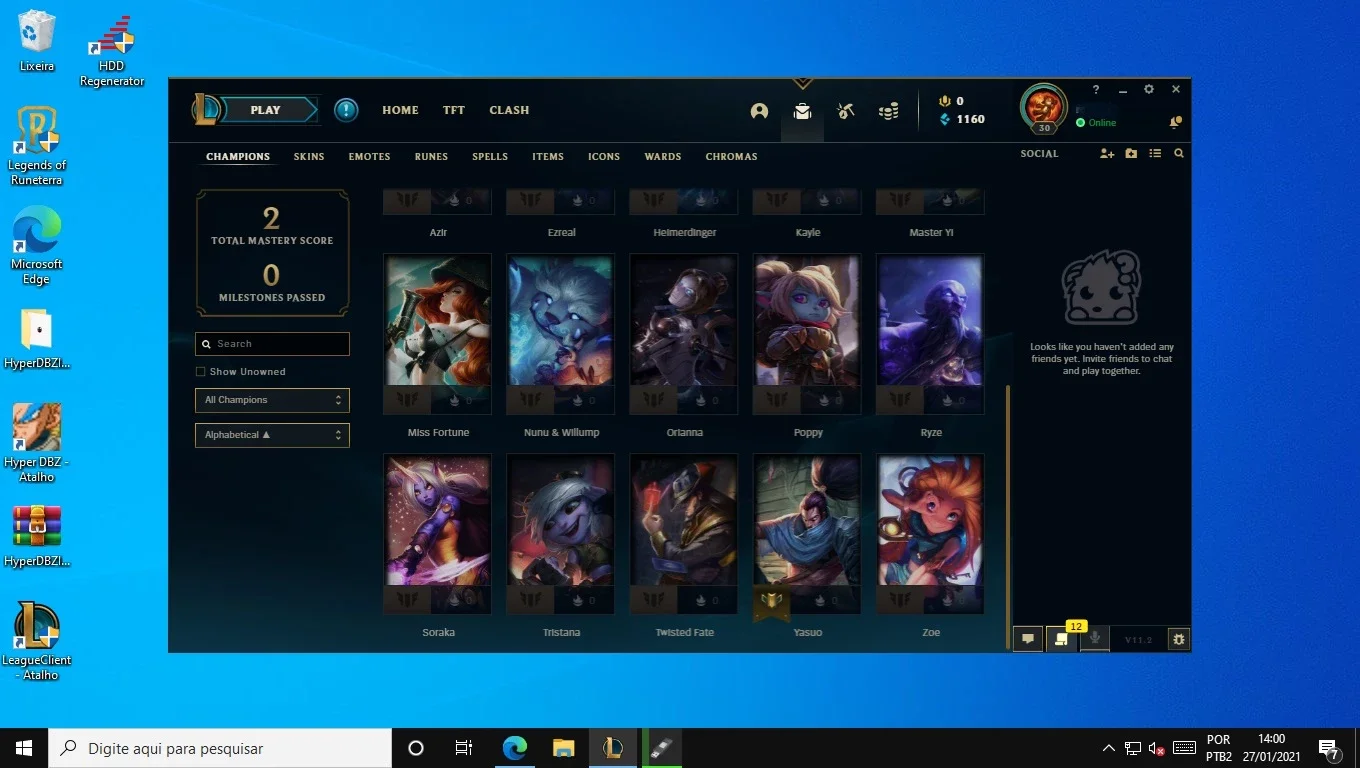Open the Collection backpack icon
This screenshot has height=768, width=1360.
(x=802, y=111)
